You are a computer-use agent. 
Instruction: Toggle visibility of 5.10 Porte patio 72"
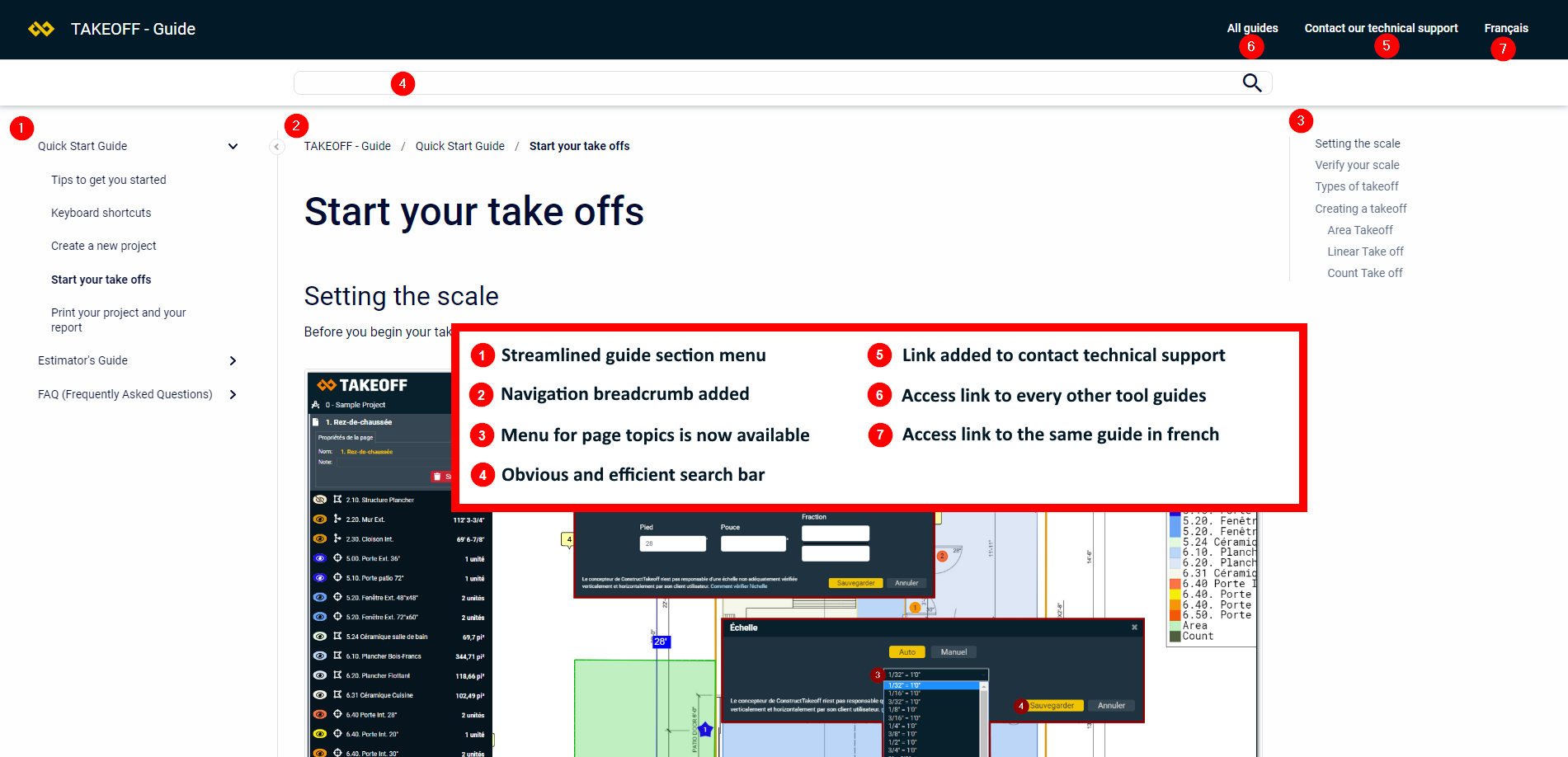(320, 577)
